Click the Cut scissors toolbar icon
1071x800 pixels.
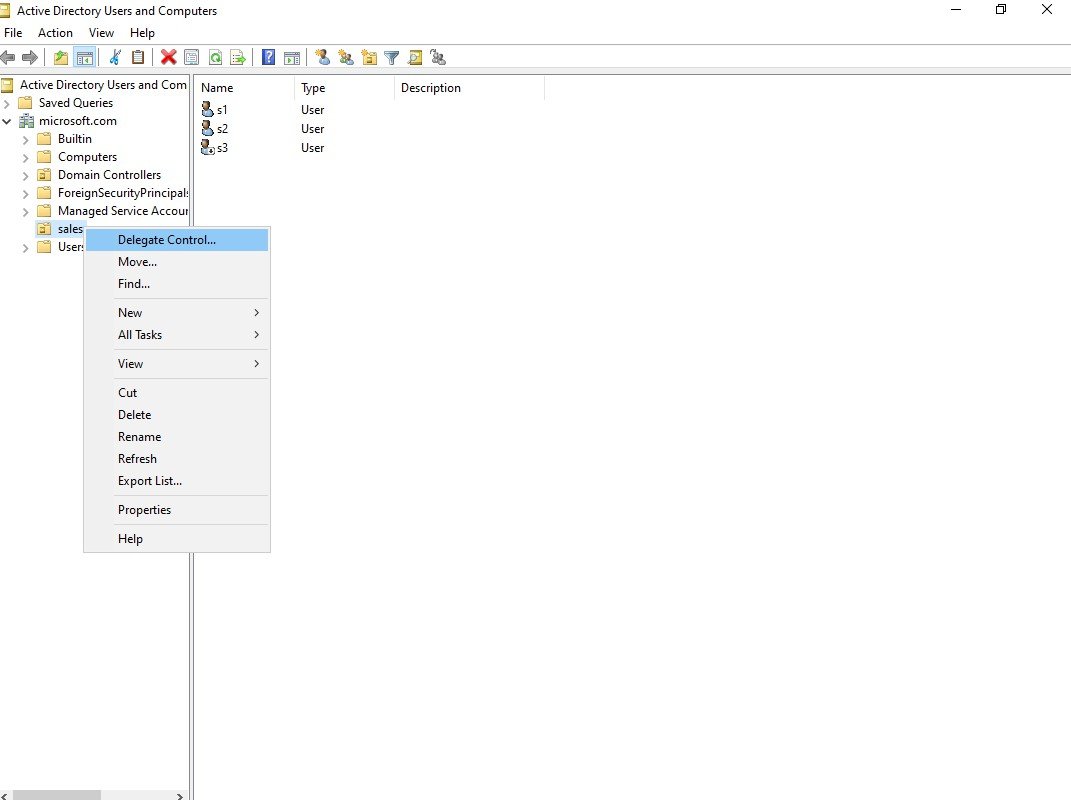pyautogui.click(x=115, y=58)
